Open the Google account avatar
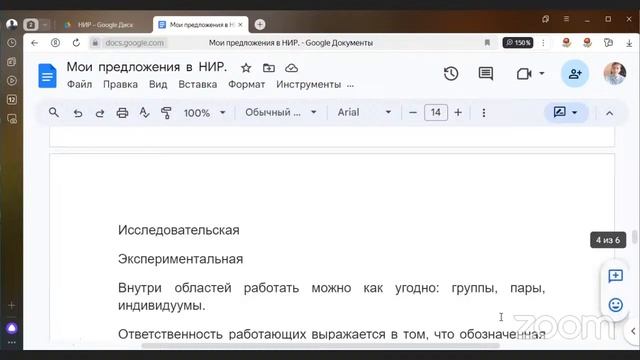Viewport: 640px width, 360px height. 615,74
